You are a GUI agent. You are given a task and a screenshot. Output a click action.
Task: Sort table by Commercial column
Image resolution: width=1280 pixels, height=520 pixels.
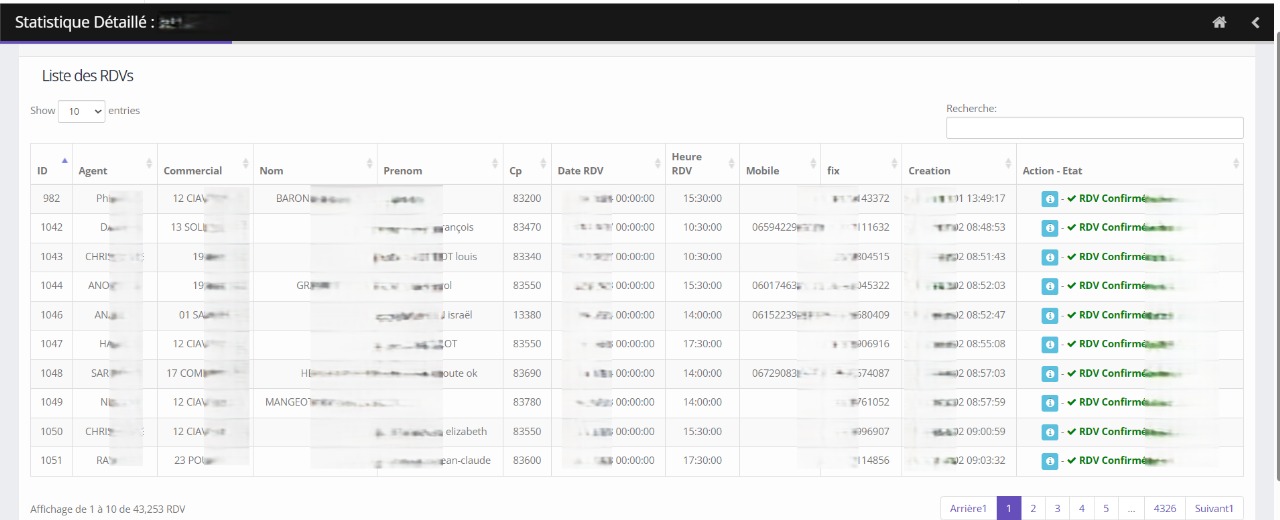(204, 171)
